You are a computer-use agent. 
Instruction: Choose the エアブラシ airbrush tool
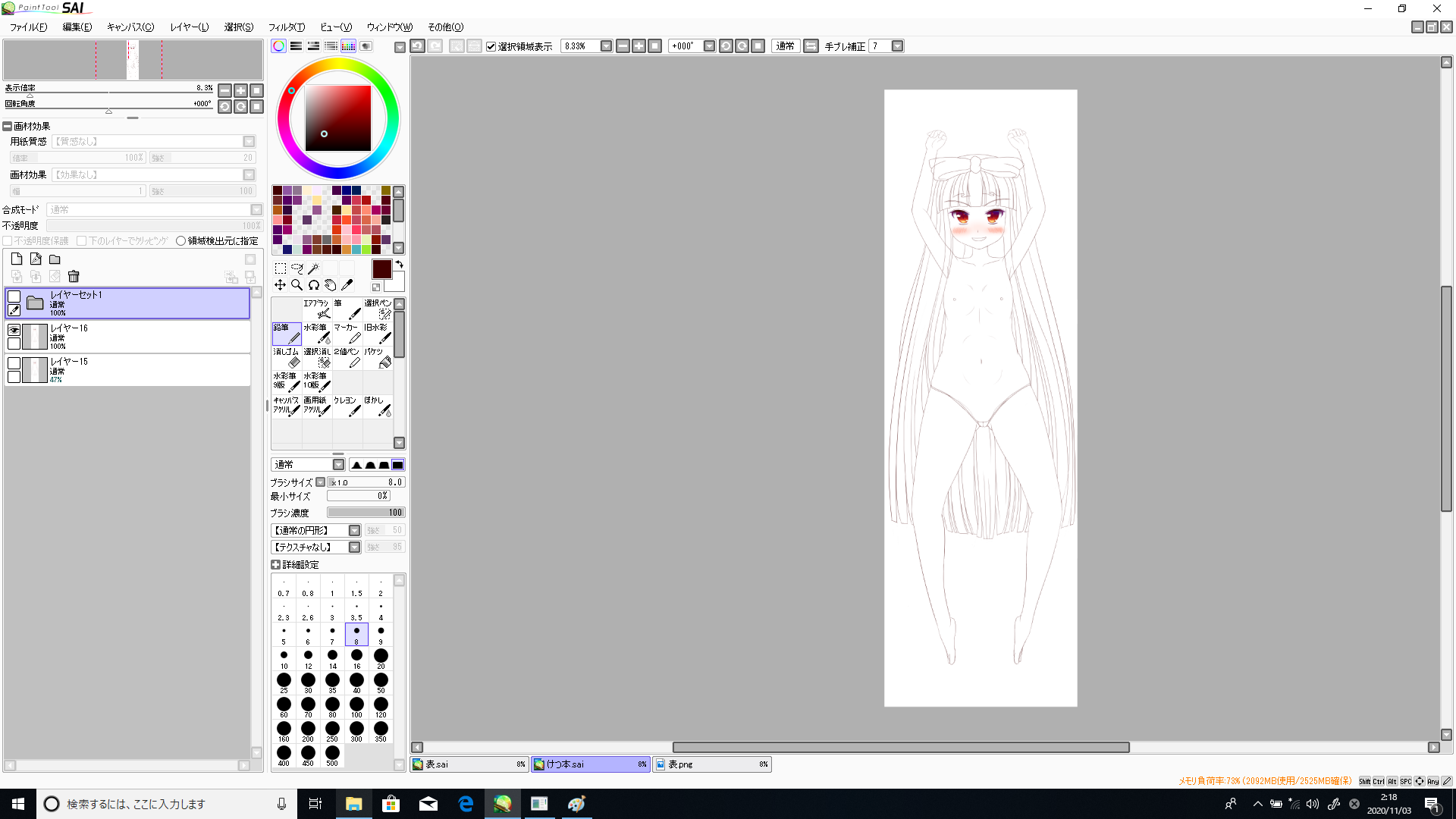tap(317, 309)
